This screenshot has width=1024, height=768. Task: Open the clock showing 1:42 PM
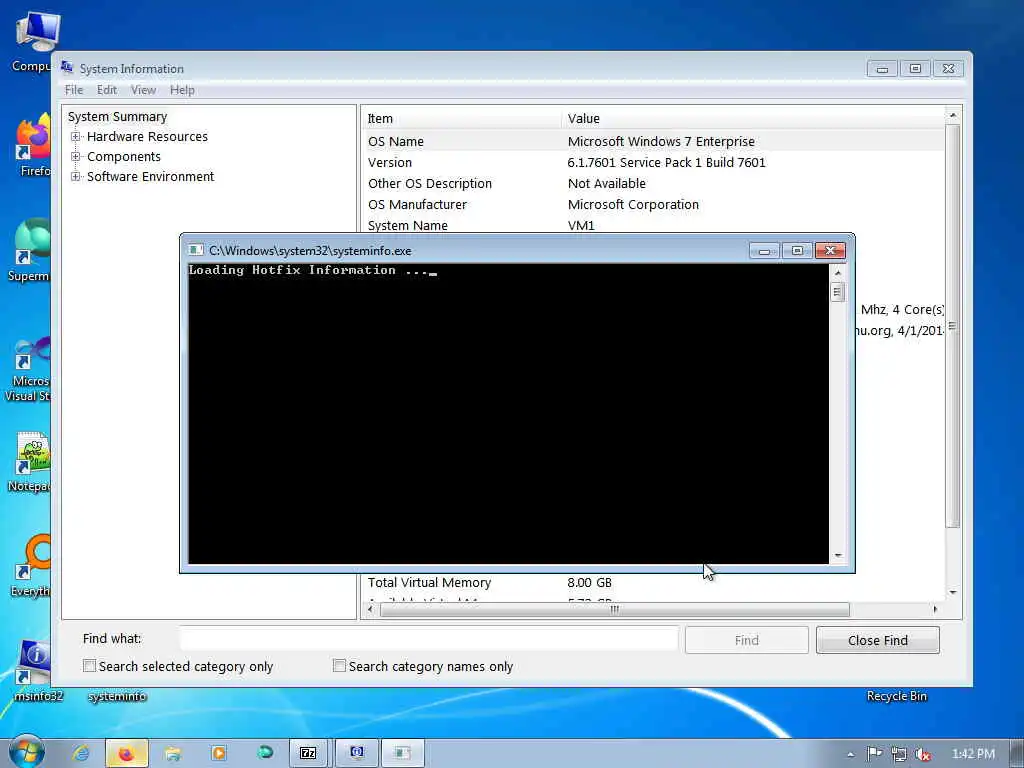click(x=973, y=754)
